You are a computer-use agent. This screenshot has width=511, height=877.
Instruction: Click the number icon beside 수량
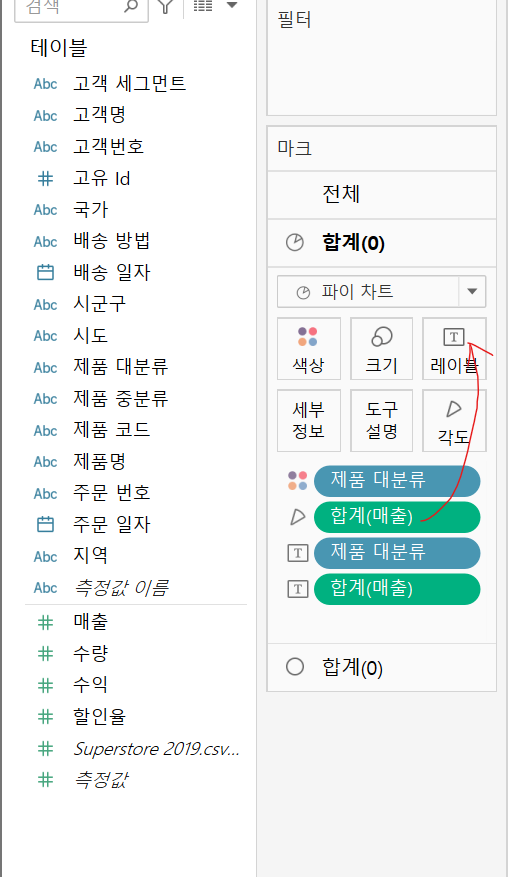pos(45,653)
